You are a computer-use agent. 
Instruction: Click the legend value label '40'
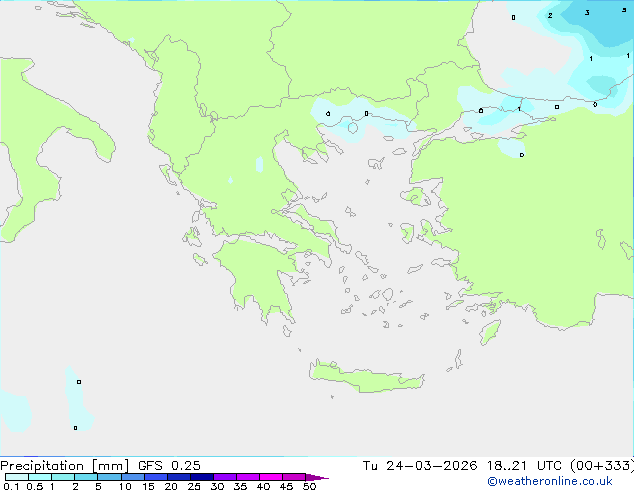(x=263, y=486)
